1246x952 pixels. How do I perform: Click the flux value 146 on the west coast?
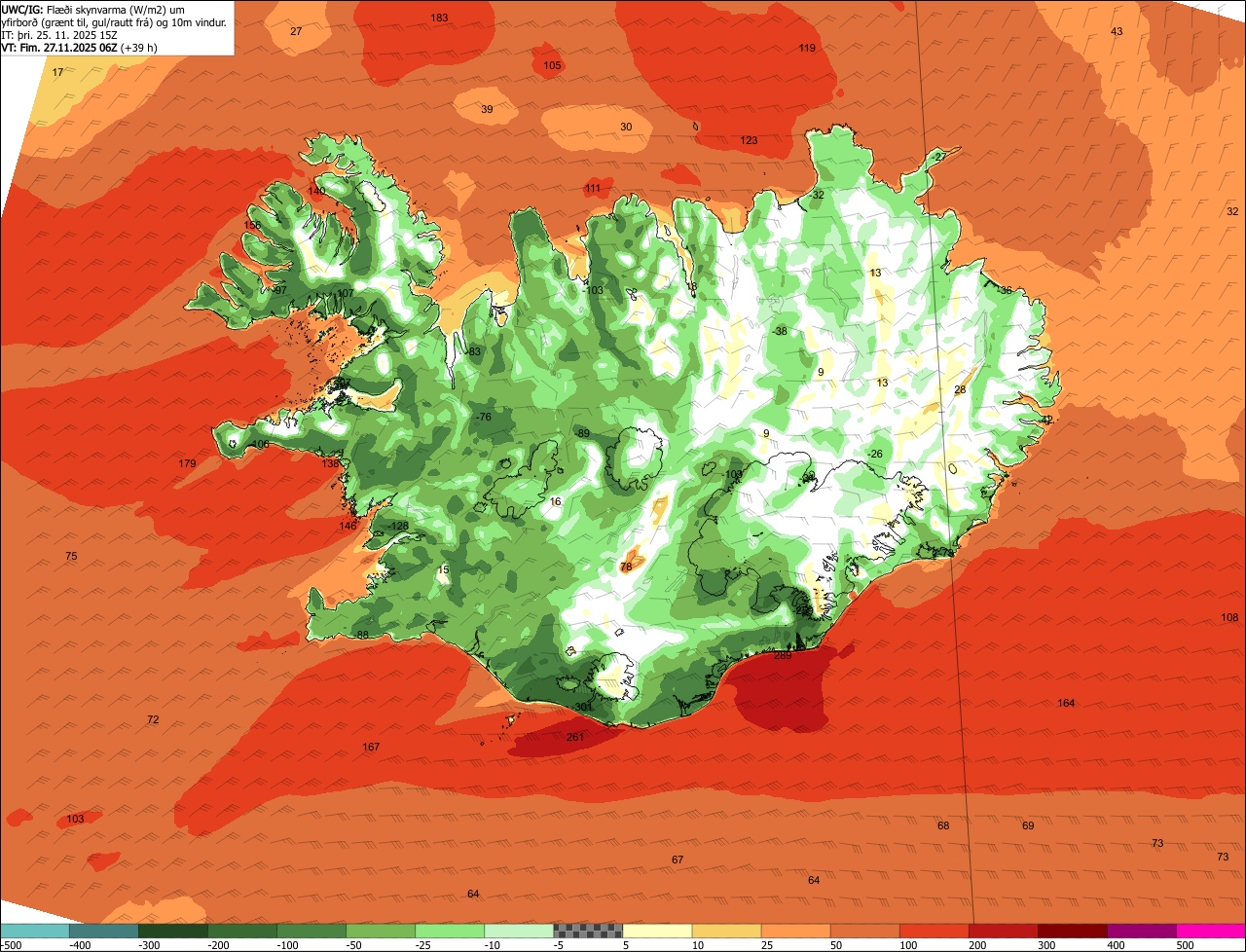[348, 526]
